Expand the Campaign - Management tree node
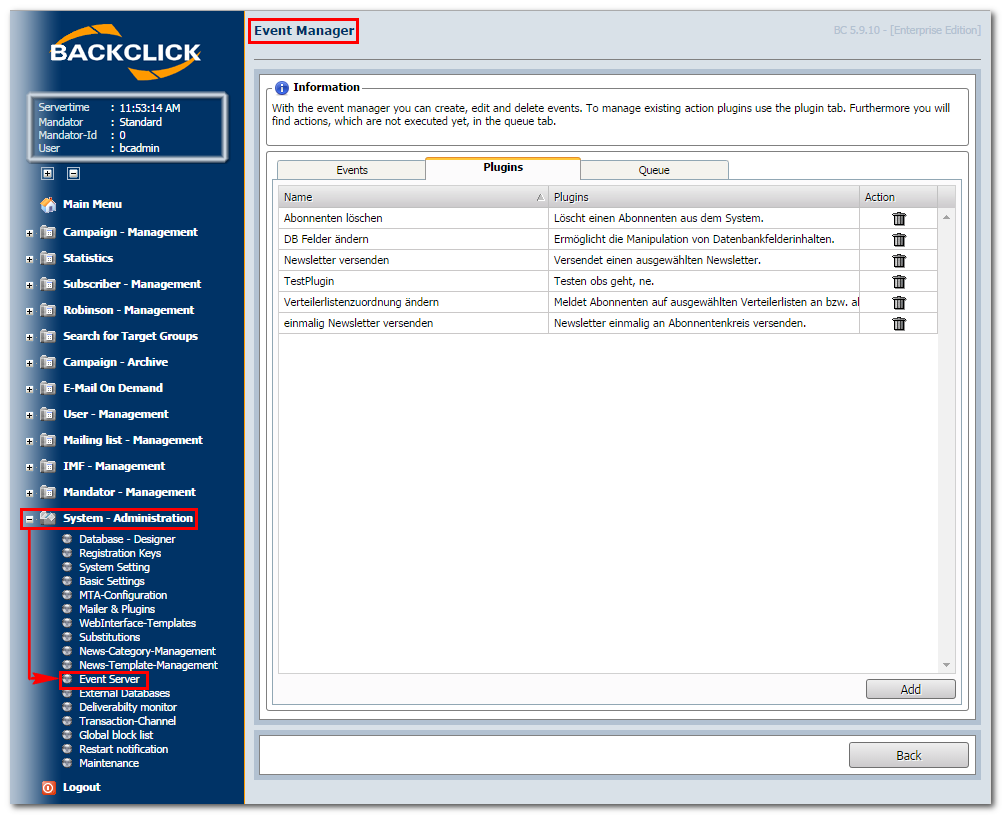Viewport: 1002px width, 815px height. pos(29,233)
